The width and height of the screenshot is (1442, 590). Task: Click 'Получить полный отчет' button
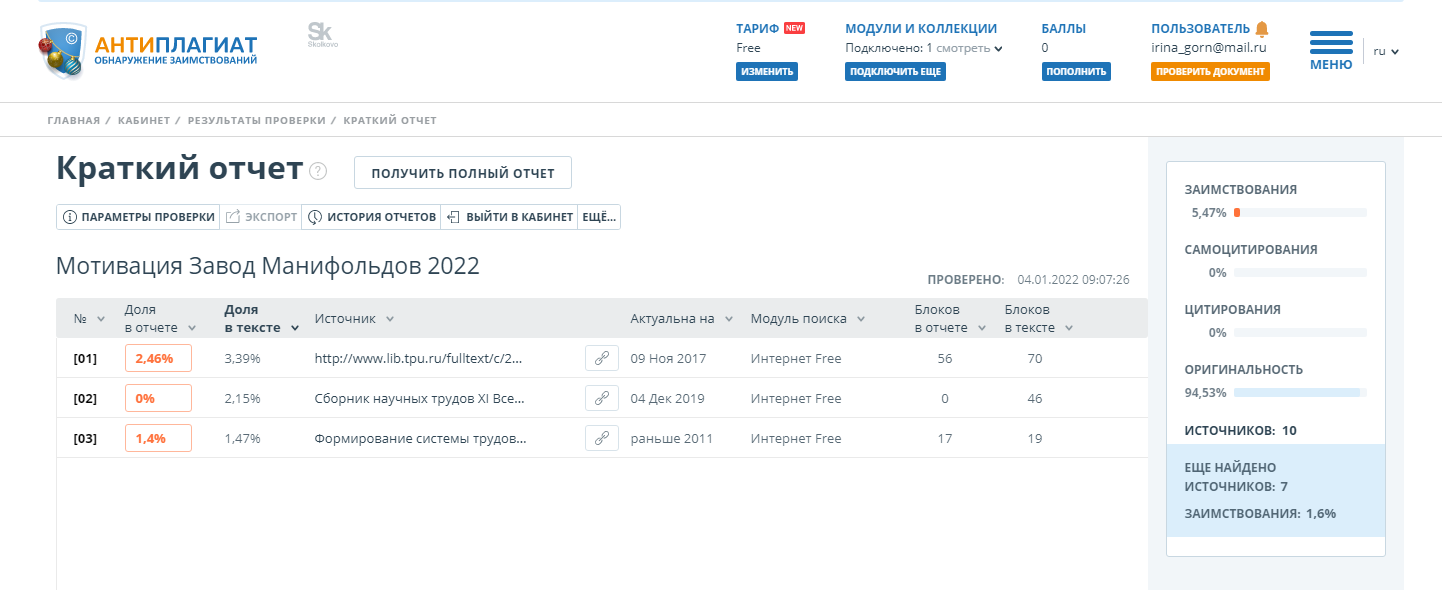(462, 173)
